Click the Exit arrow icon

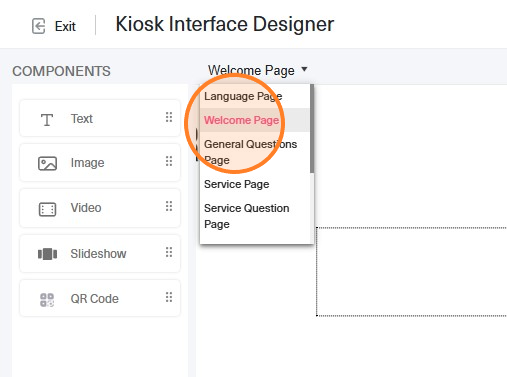click(39, 26)
